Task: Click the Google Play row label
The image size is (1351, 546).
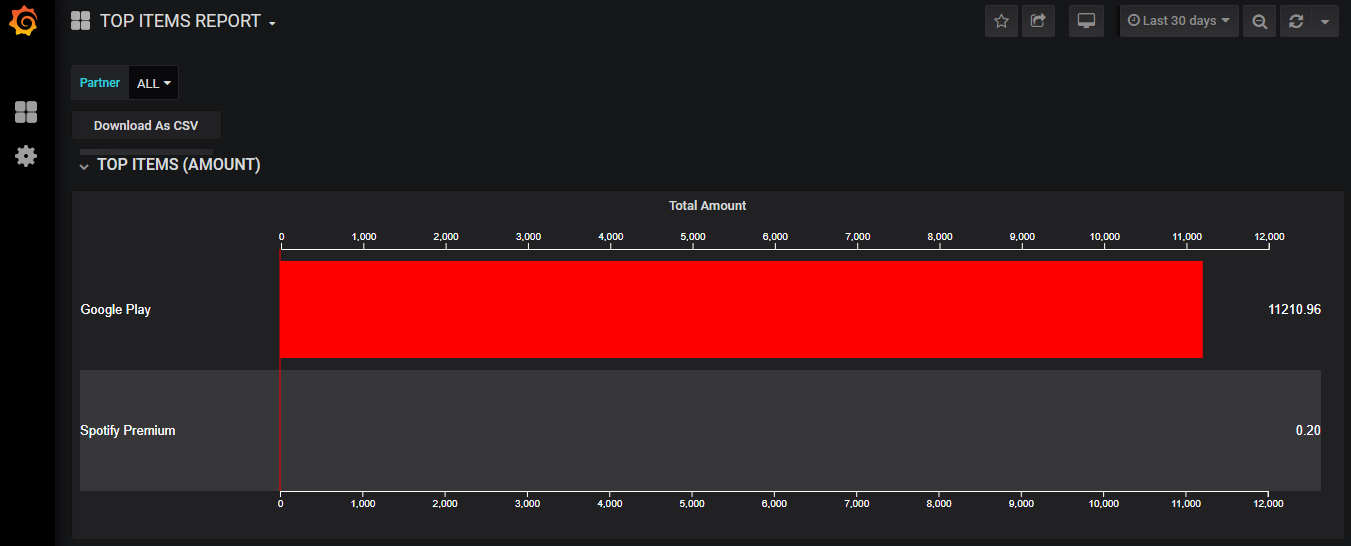Action: click(x=116, y=309)
